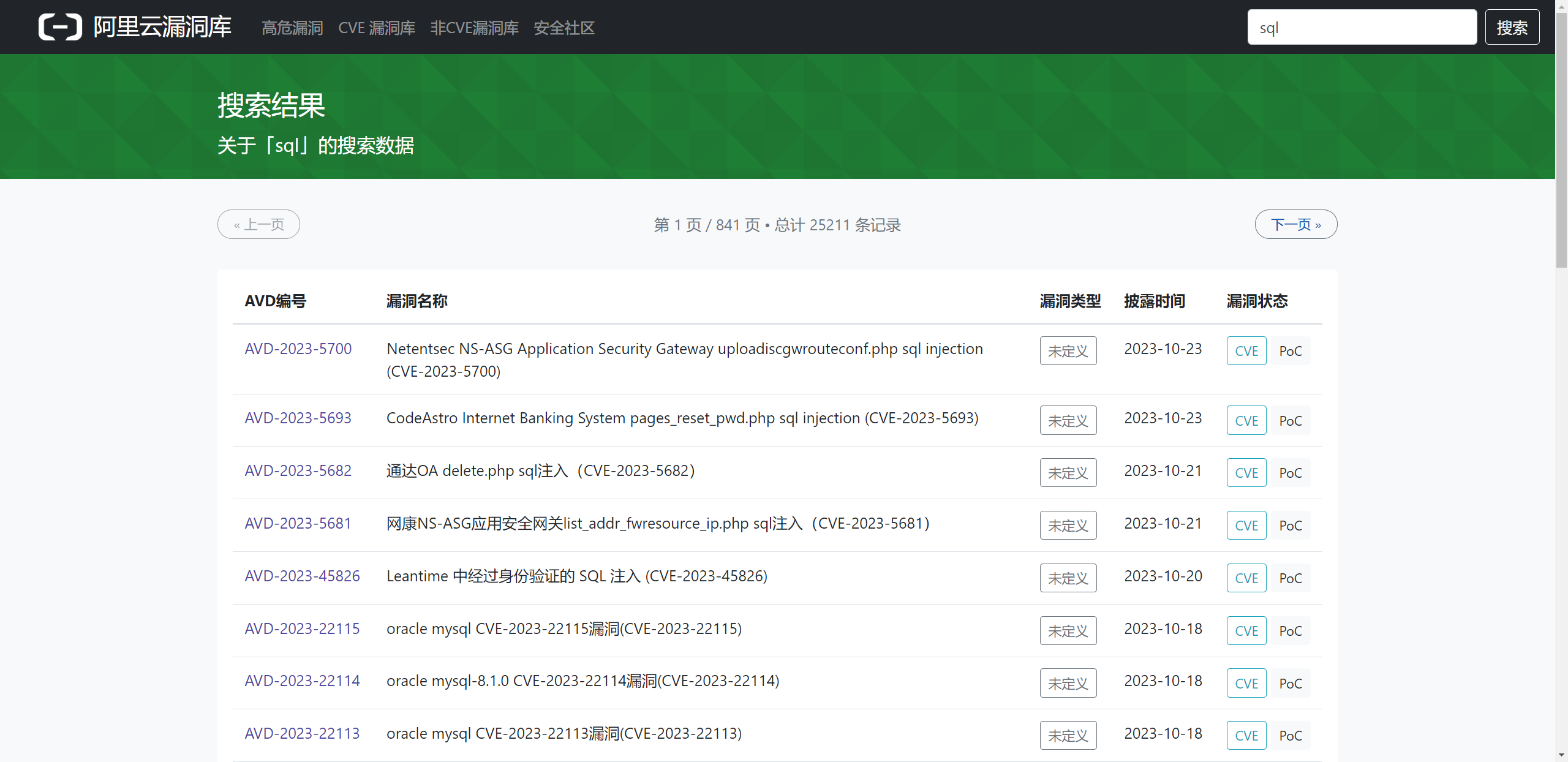The height and width of the screenshot is (762, 1568).
Task: Click the Leantime SQL 注入 vulnerability name
Action: coord(577,576)
